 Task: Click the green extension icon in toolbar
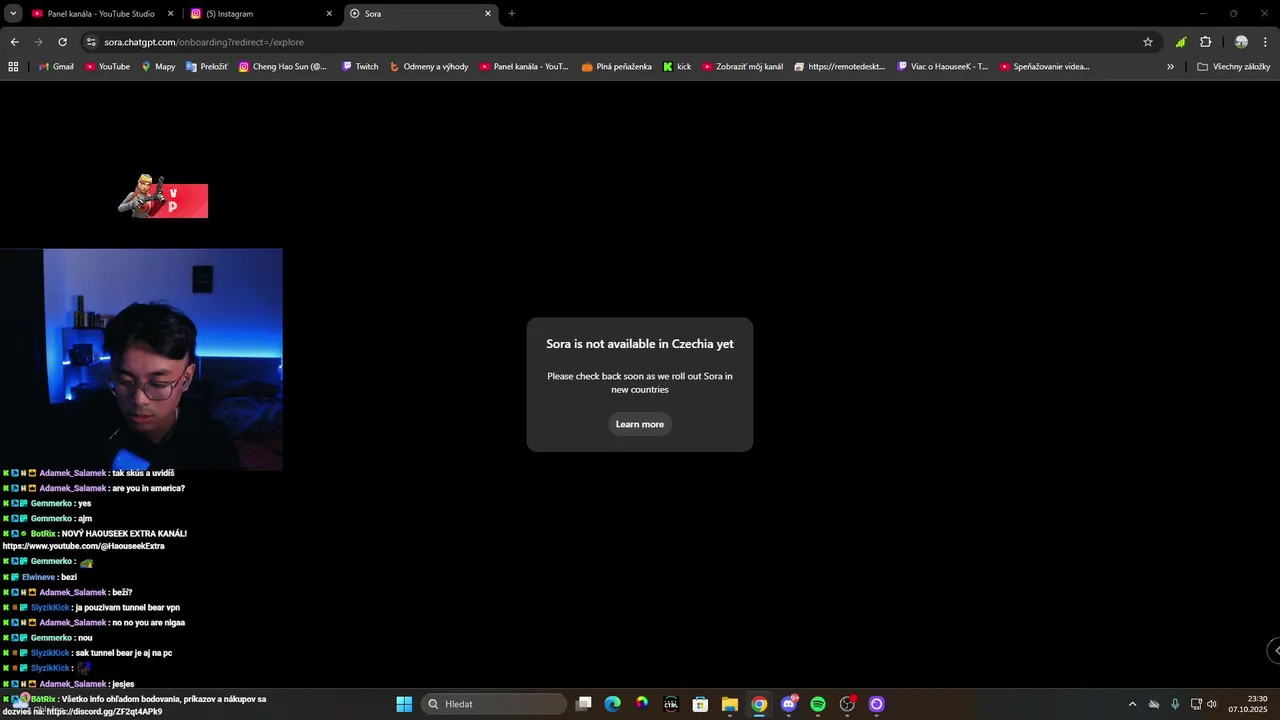(1181, 42)
